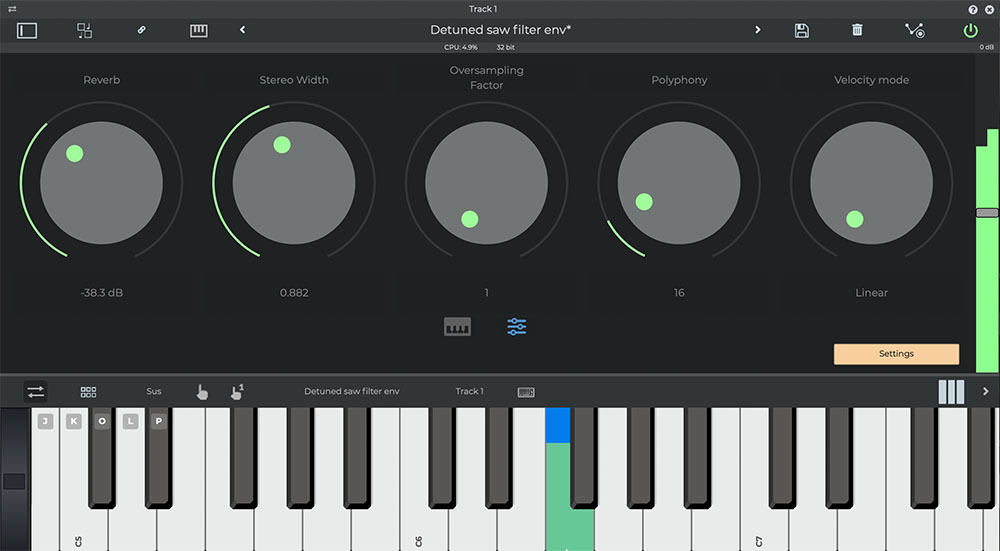Click the keyboard icon in top toolbar
The height and width of the screenshot is (551, 1000).
[x=199, y=30]
